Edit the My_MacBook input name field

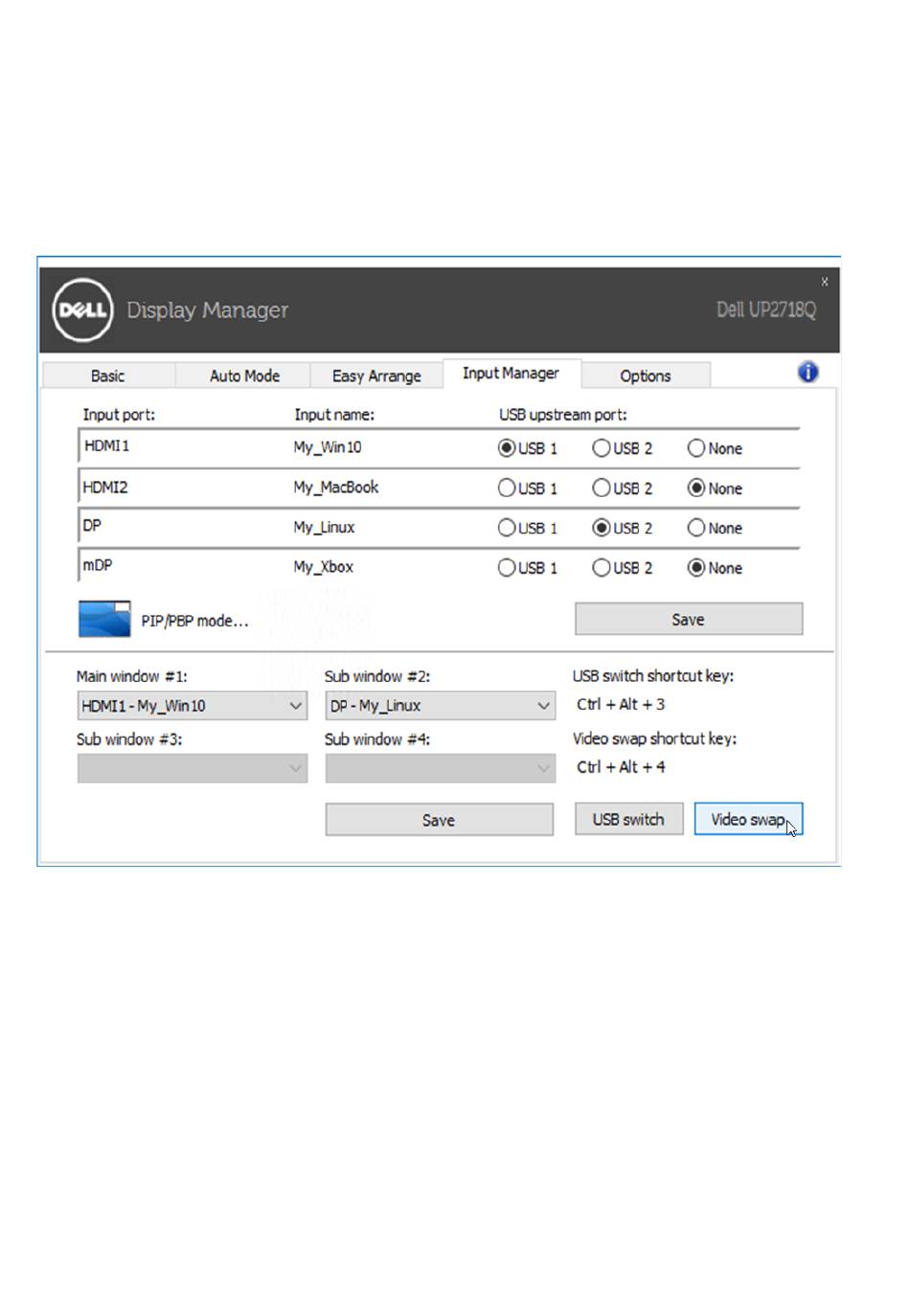[336, 488]
